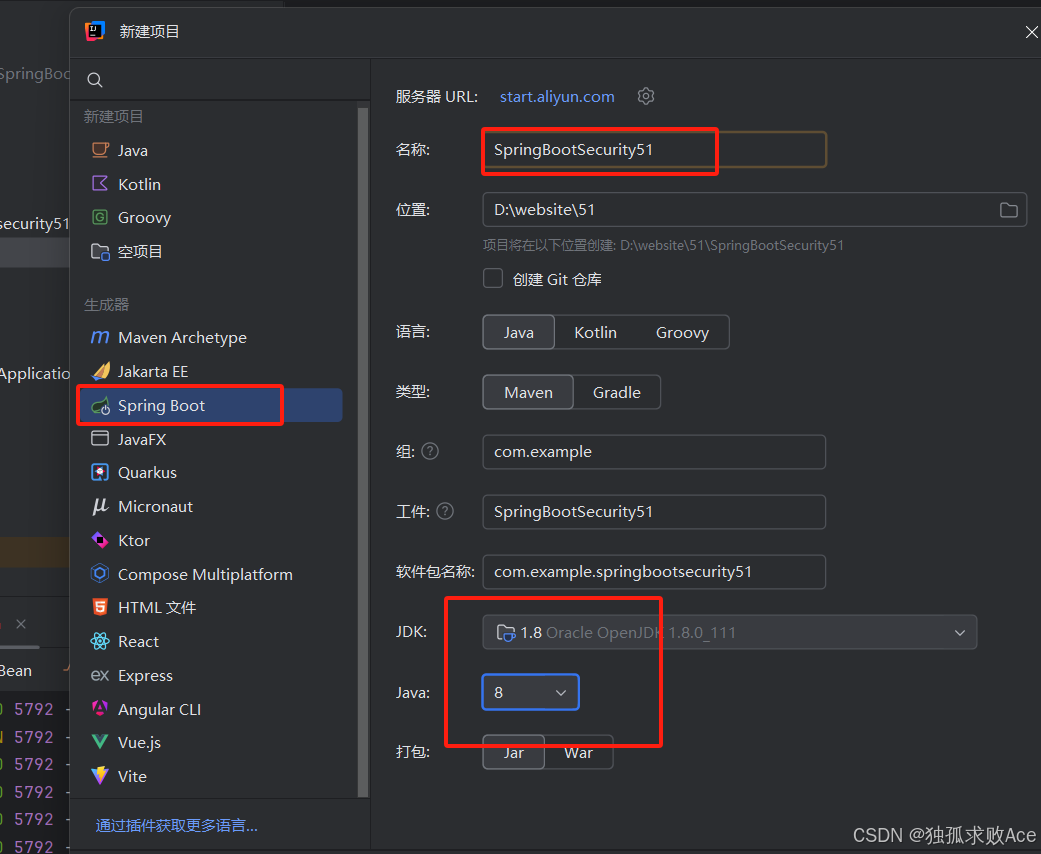1041x854 pixels.
Task: Click the IntelliJ IDEA logo in title bar
Action: (95, 31)
